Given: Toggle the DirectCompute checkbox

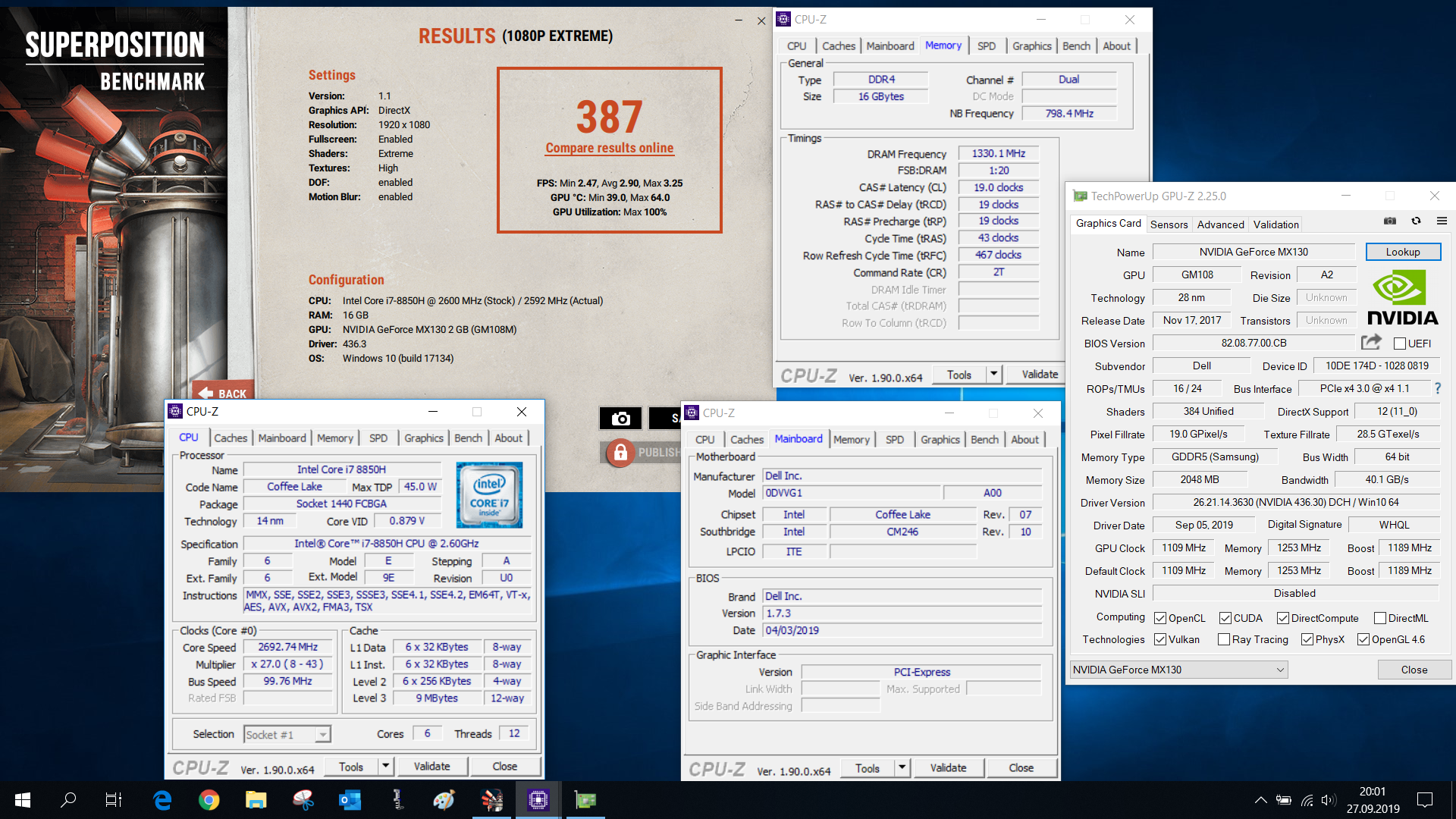Looking at the screenshot, I should pyautogui.click(x=1283, y=618).
